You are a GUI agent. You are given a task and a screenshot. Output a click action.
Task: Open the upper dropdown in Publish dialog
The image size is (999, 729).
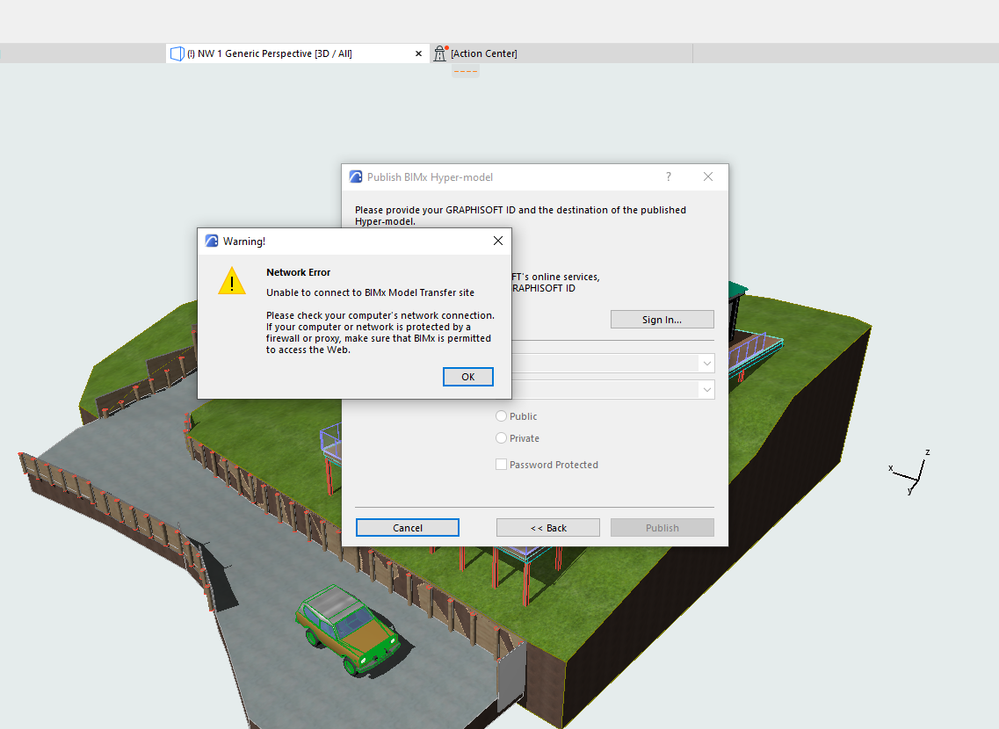click(x=707, y=363)
